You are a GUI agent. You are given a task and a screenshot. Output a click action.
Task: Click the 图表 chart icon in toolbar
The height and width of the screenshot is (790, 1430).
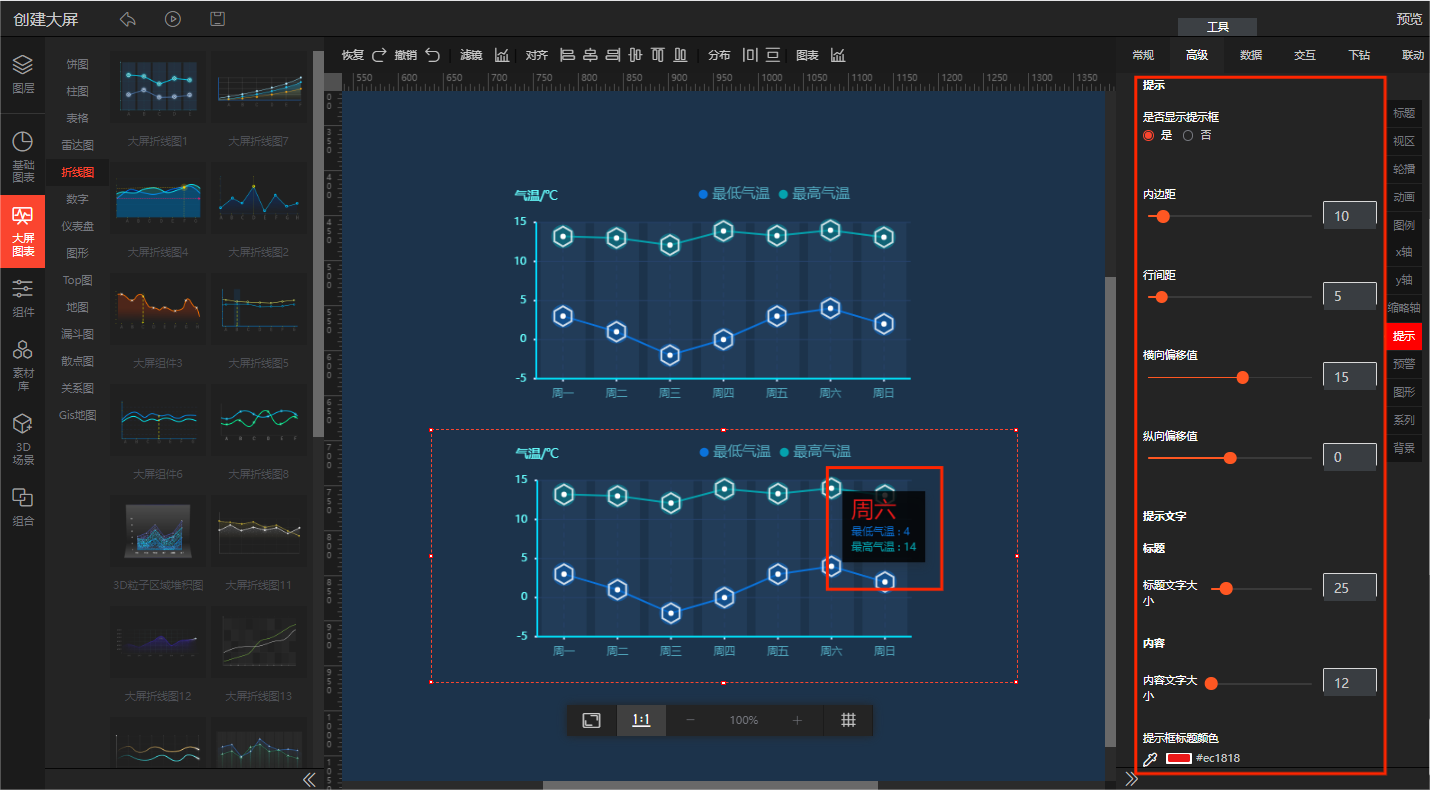click(x=838, y=55)
